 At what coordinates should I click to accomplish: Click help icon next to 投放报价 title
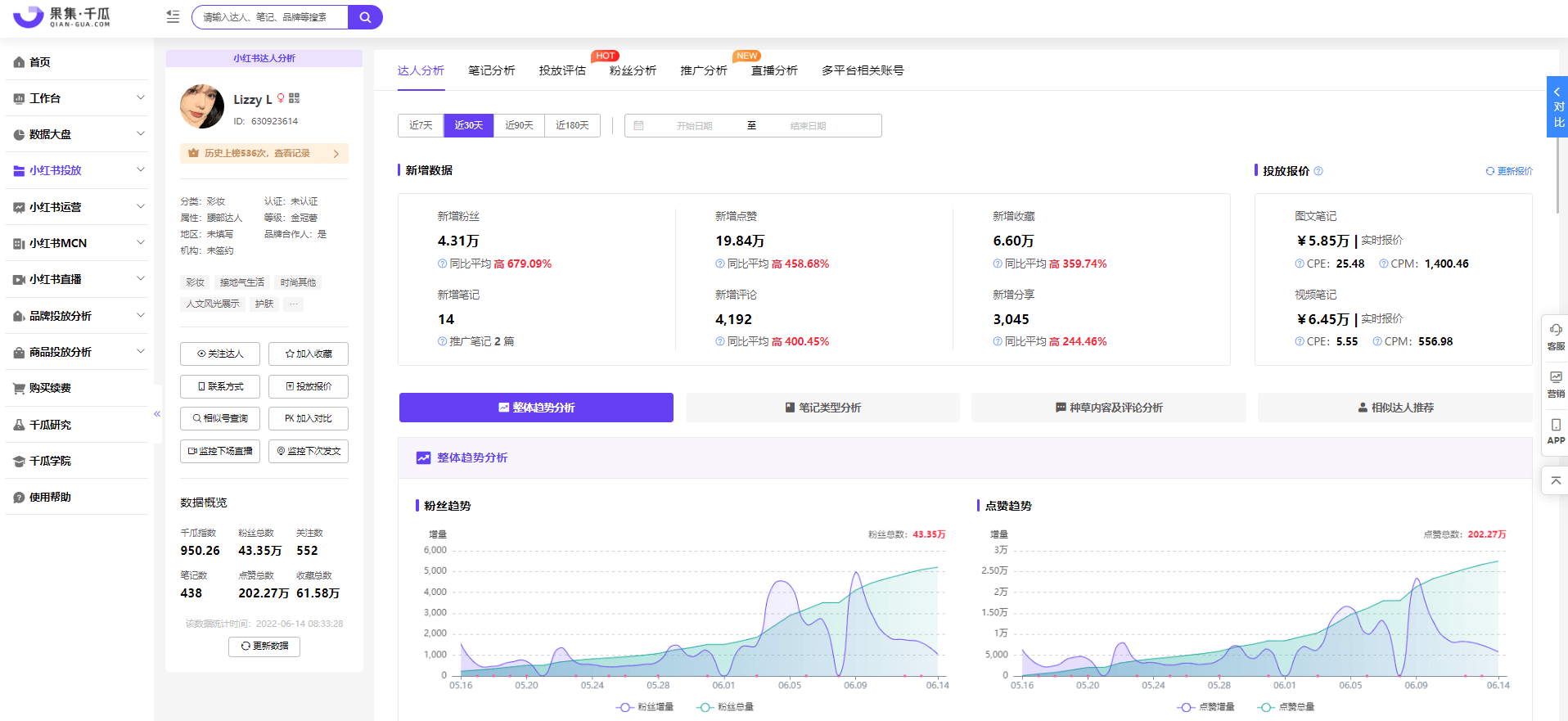click(1318, 171)
